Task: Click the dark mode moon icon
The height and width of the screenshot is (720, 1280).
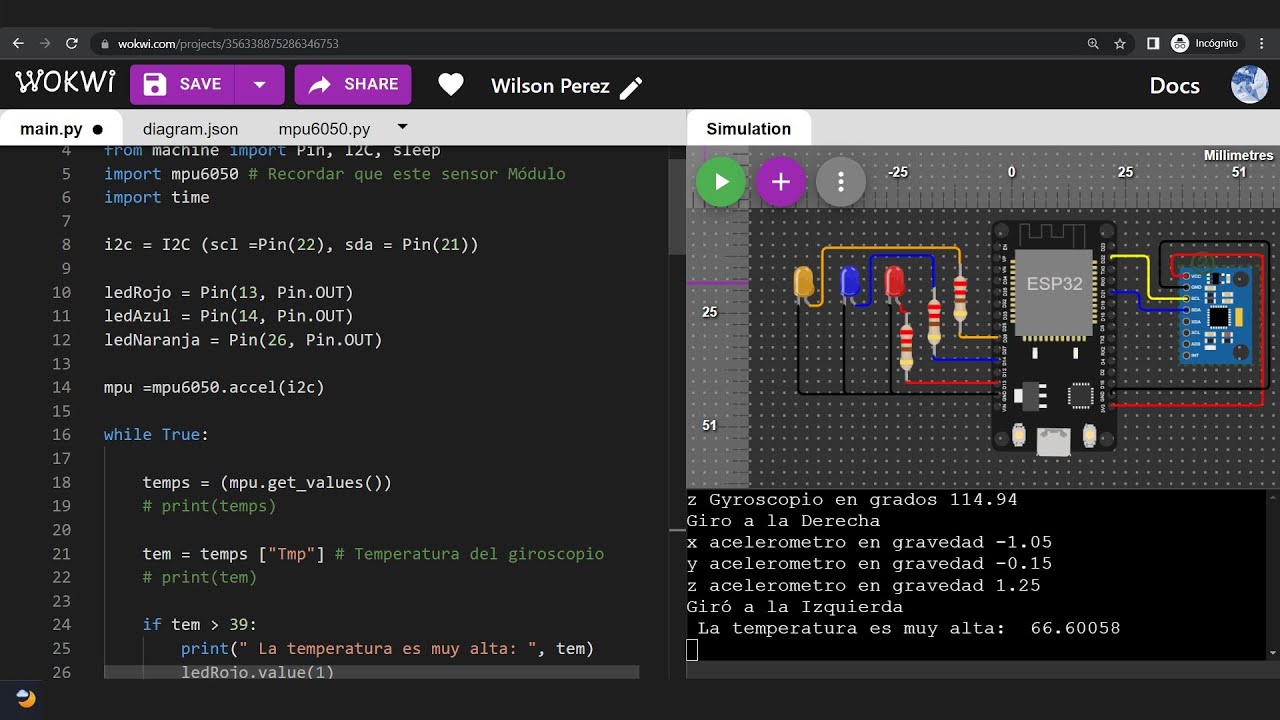Action: pyautogui.click(x=26, y=698)
